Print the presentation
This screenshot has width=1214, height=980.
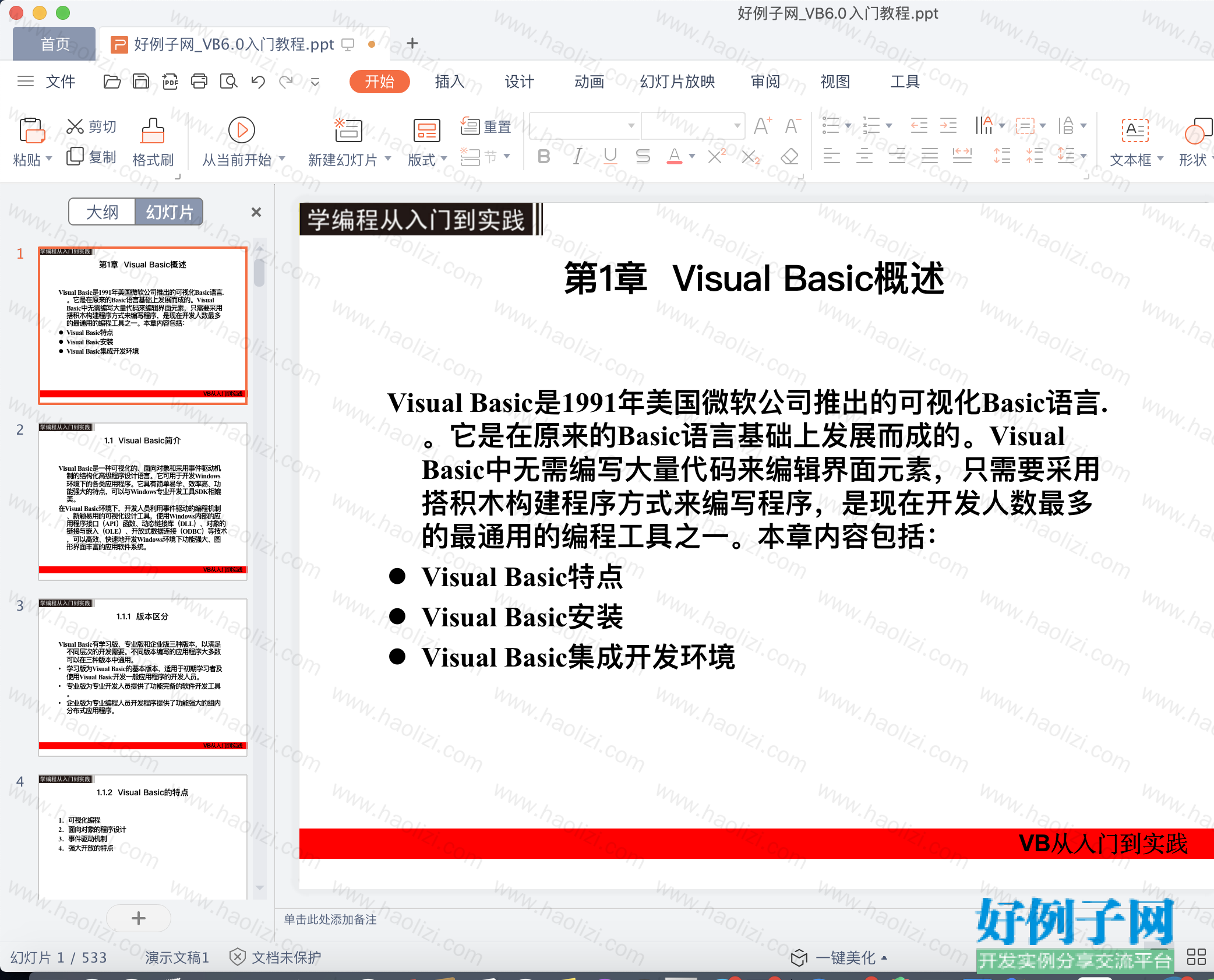[x=199, y=82]
